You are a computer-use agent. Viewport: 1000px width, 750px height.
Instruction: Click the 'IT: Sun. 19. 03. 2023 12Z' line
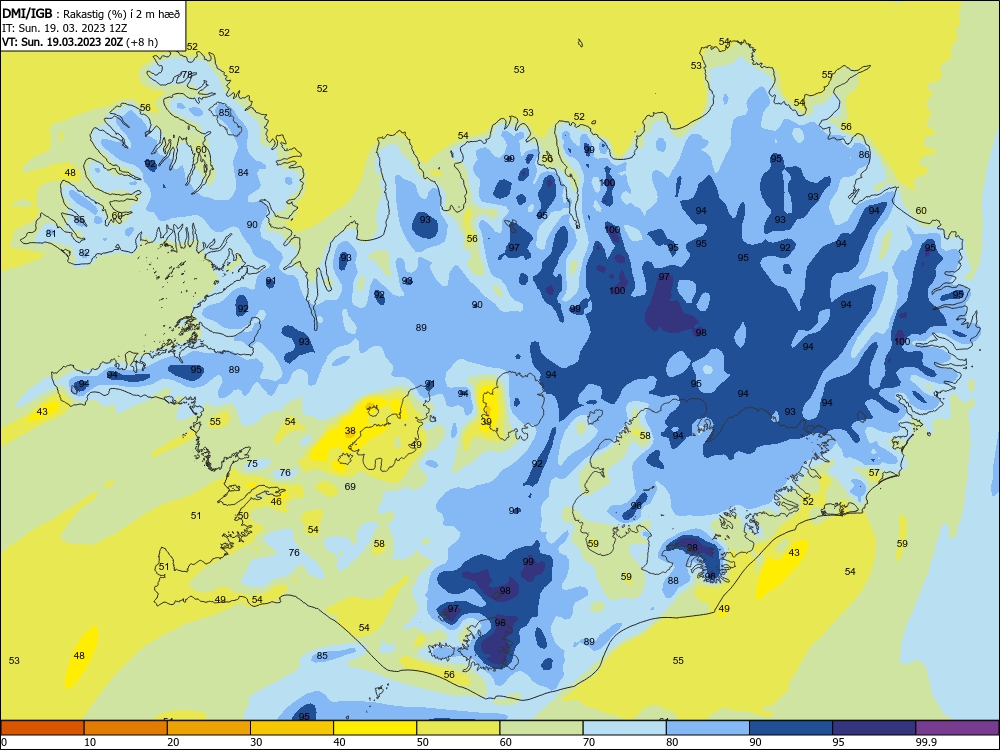pyautogui.click(x=64, y=28)
